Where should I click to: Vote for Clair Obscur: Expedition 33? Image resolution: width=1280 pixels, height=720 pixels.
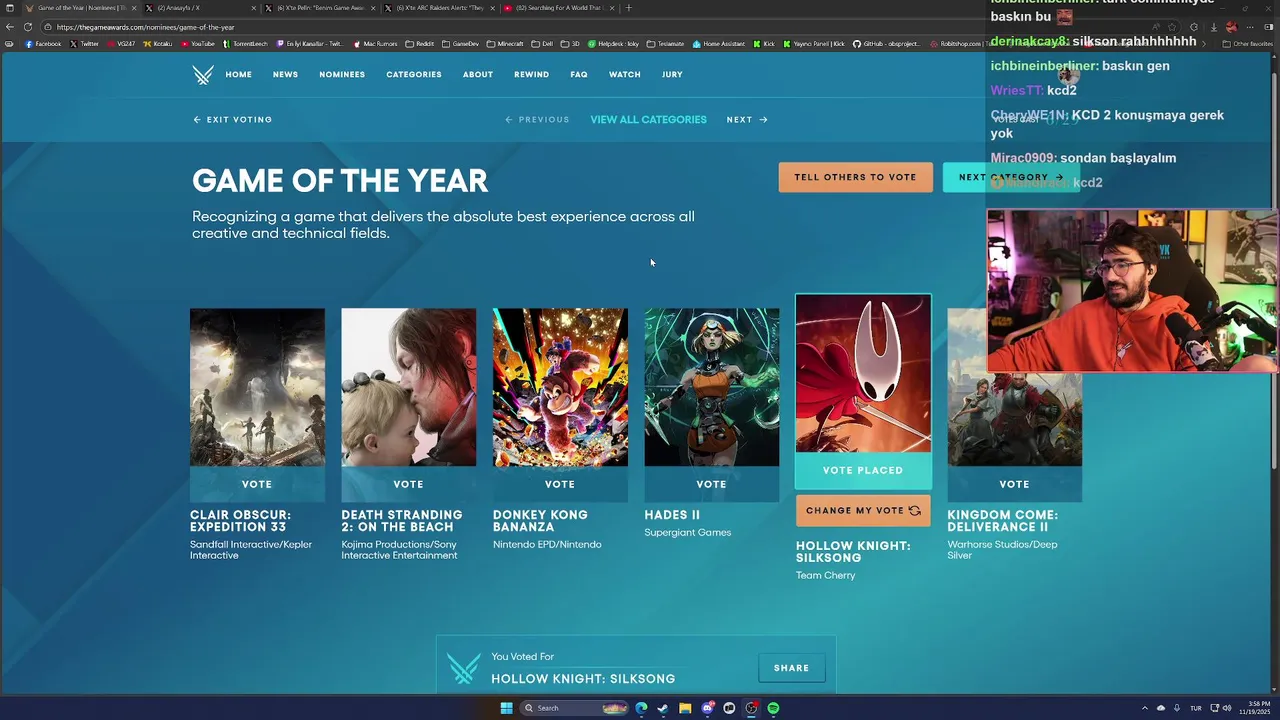pyautogui.click(x=257, y=484)
